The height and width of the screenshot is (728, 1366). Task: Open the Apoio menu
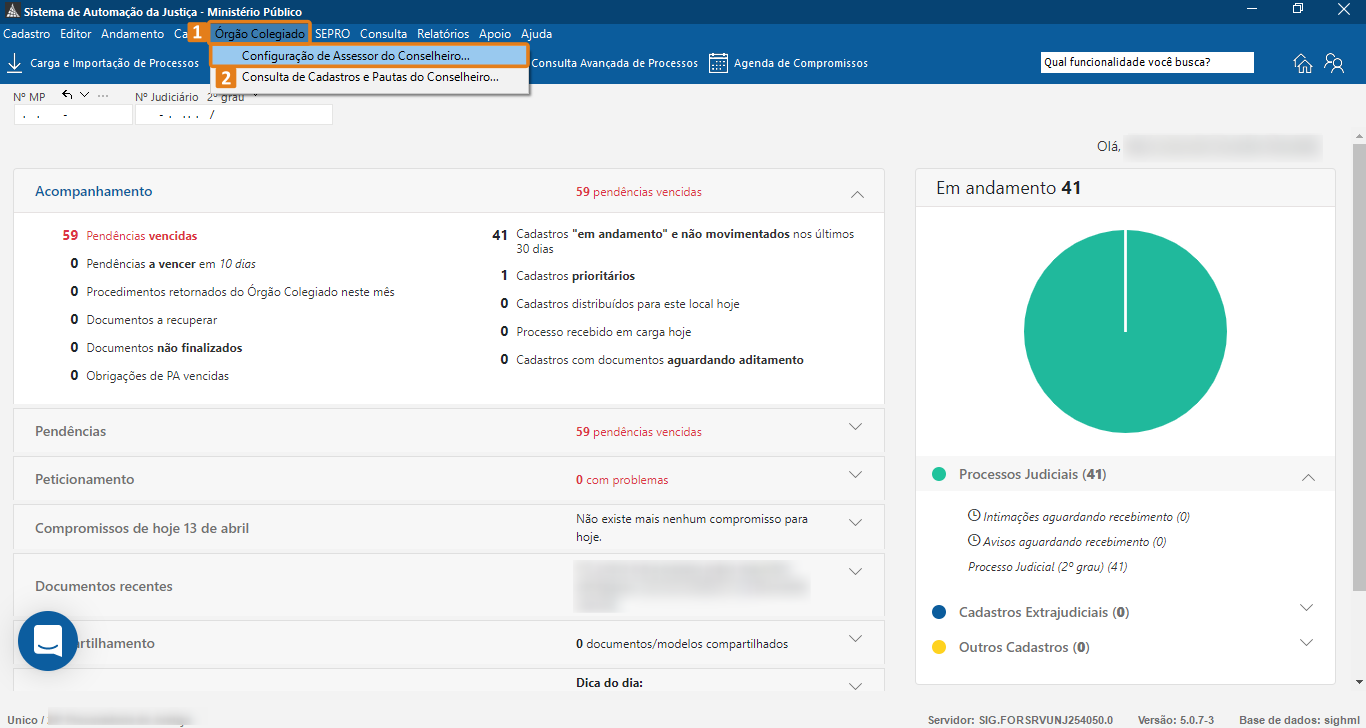[495, 34]
